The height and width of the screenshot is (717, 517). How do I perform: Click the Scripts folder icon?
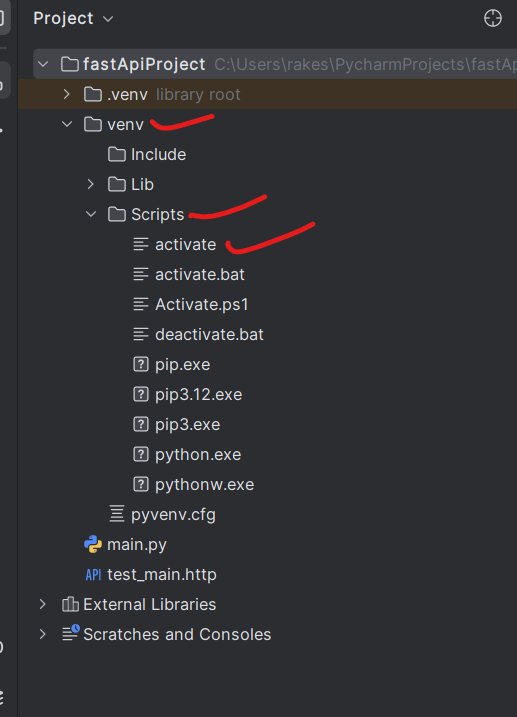[x=117, y=214]
